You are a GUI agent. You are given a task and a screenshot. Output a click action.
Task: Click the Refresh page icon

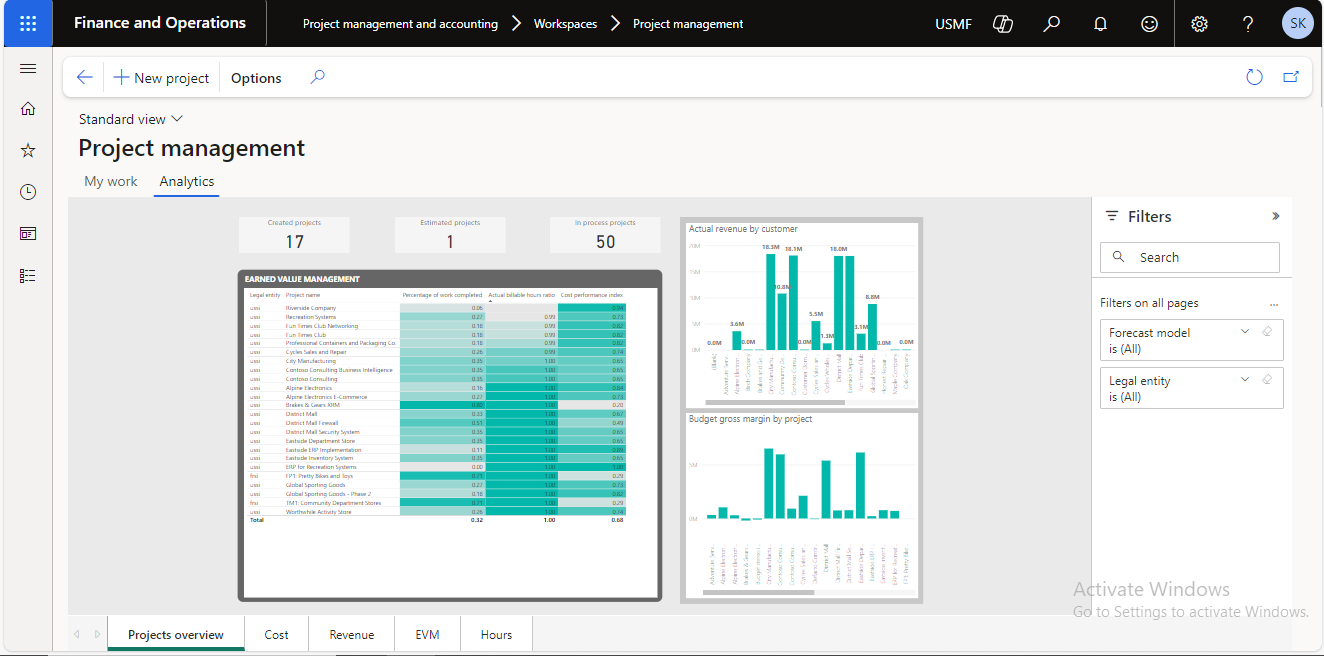[1254, 78]
